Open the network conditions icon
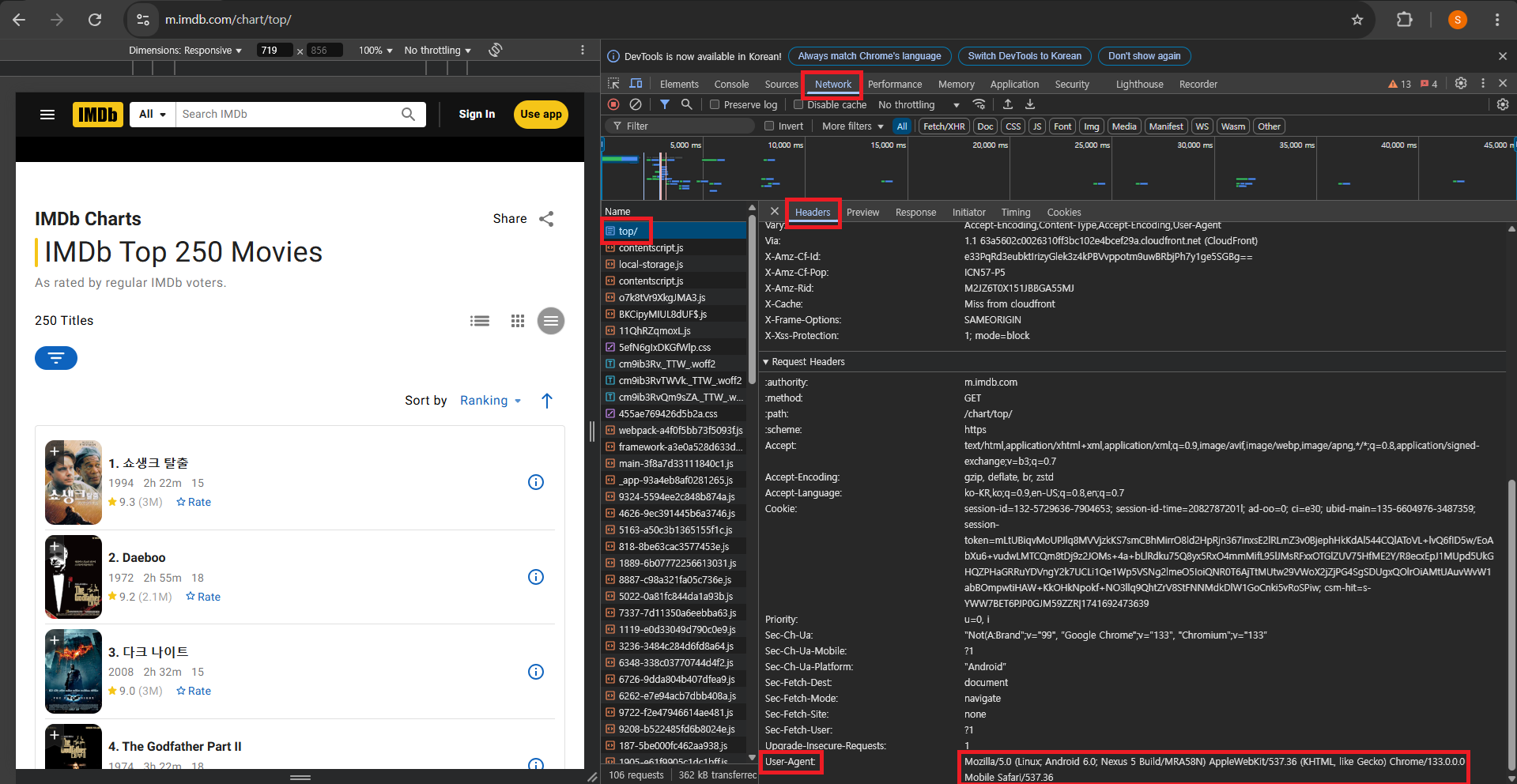The image size is (1517, 784). 979,104
